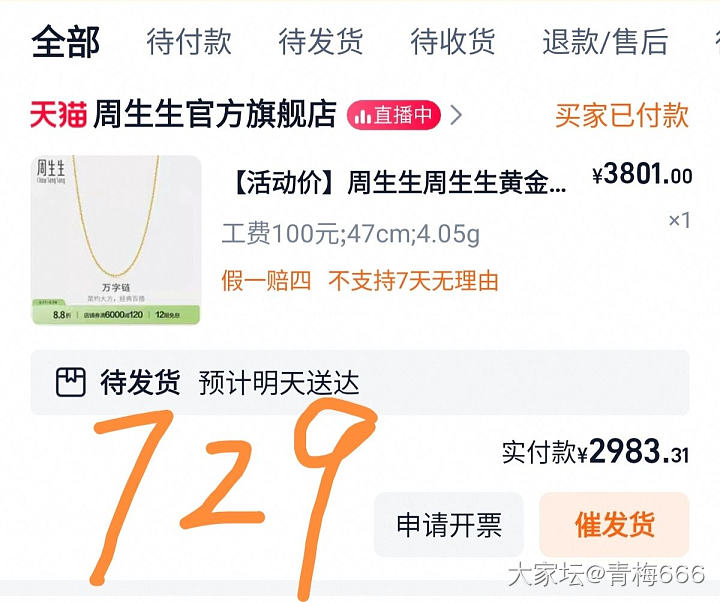Open the 【活动价】周生生黄金 product title
720x602 pixels.
399,182
